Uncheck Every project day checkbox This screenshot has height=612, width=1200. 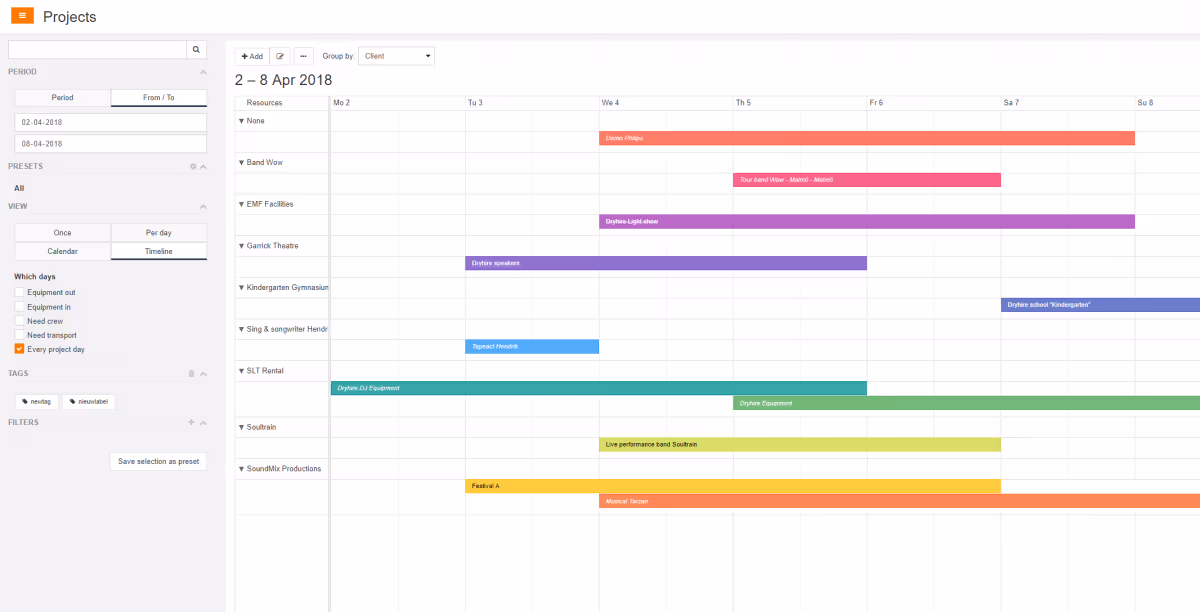[x=19, y=349]
